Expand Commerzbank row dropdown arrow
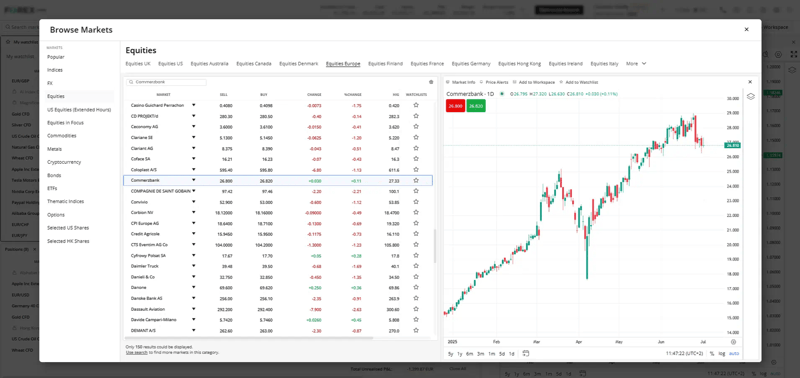The image size is (800, 378). 193,180
